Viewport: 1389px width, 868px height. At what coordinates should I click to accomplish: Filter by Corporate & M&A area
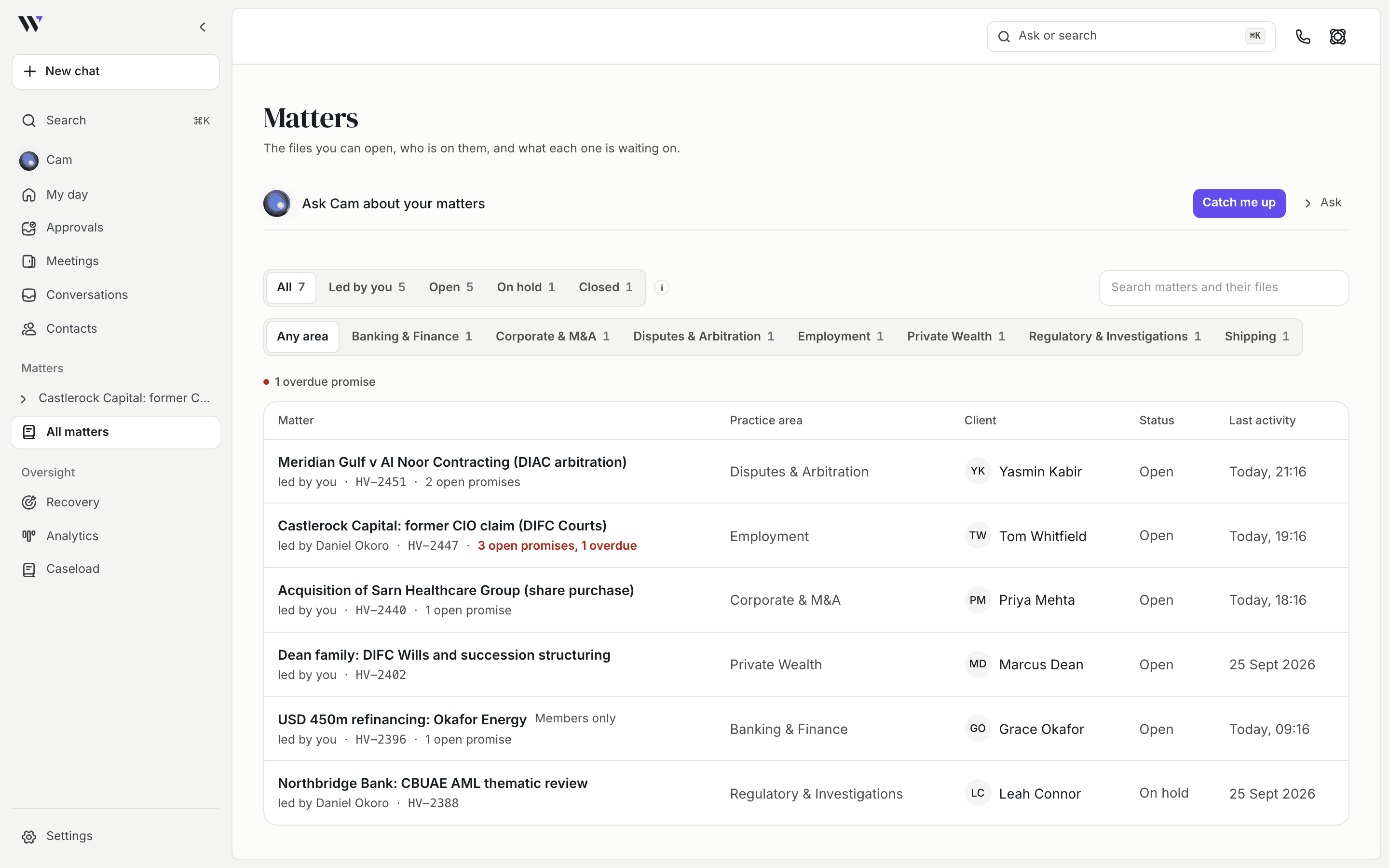(552, 337)
